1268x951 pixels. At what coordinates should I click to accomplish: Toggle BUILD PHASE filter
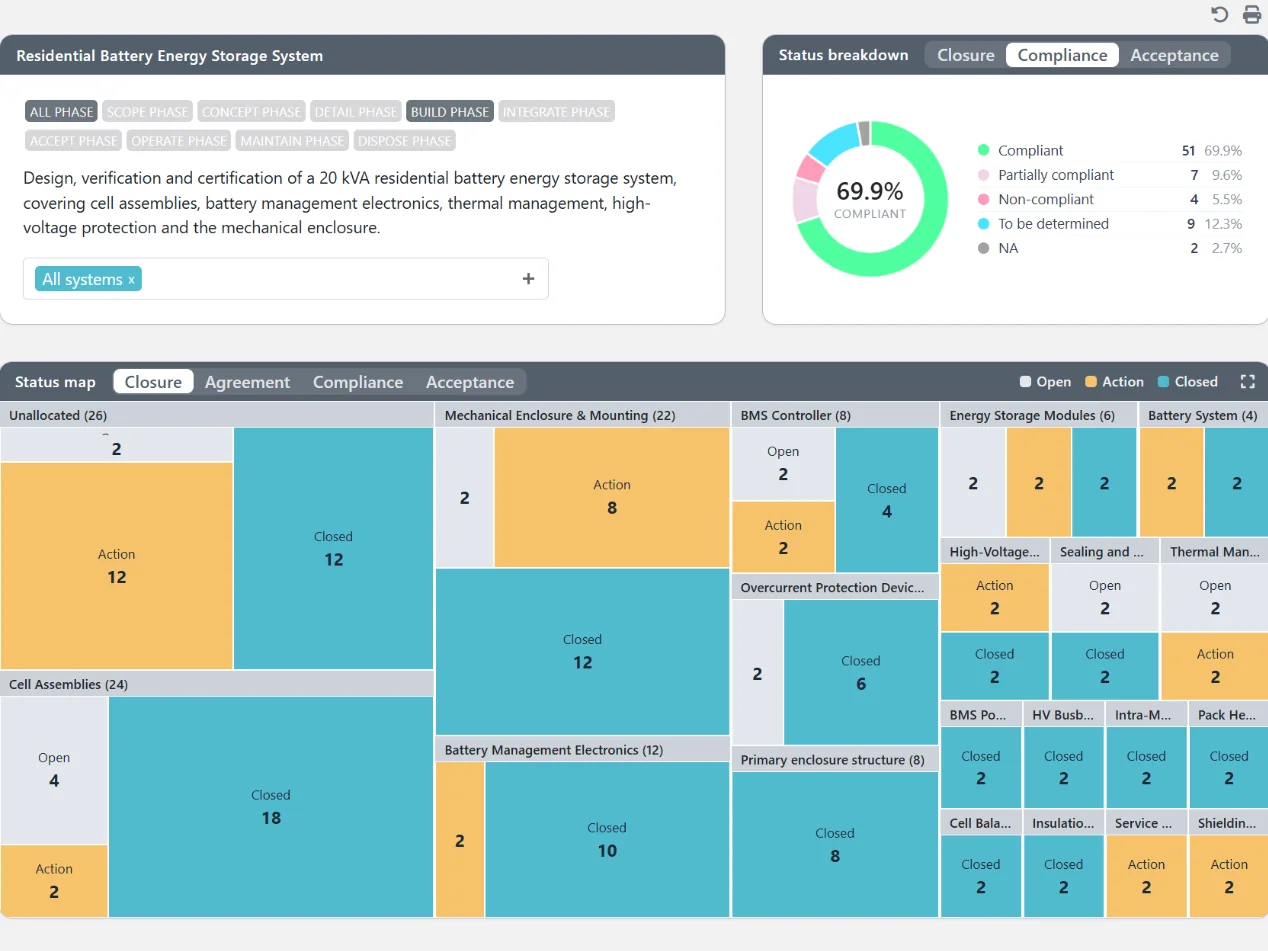point(450,112)
